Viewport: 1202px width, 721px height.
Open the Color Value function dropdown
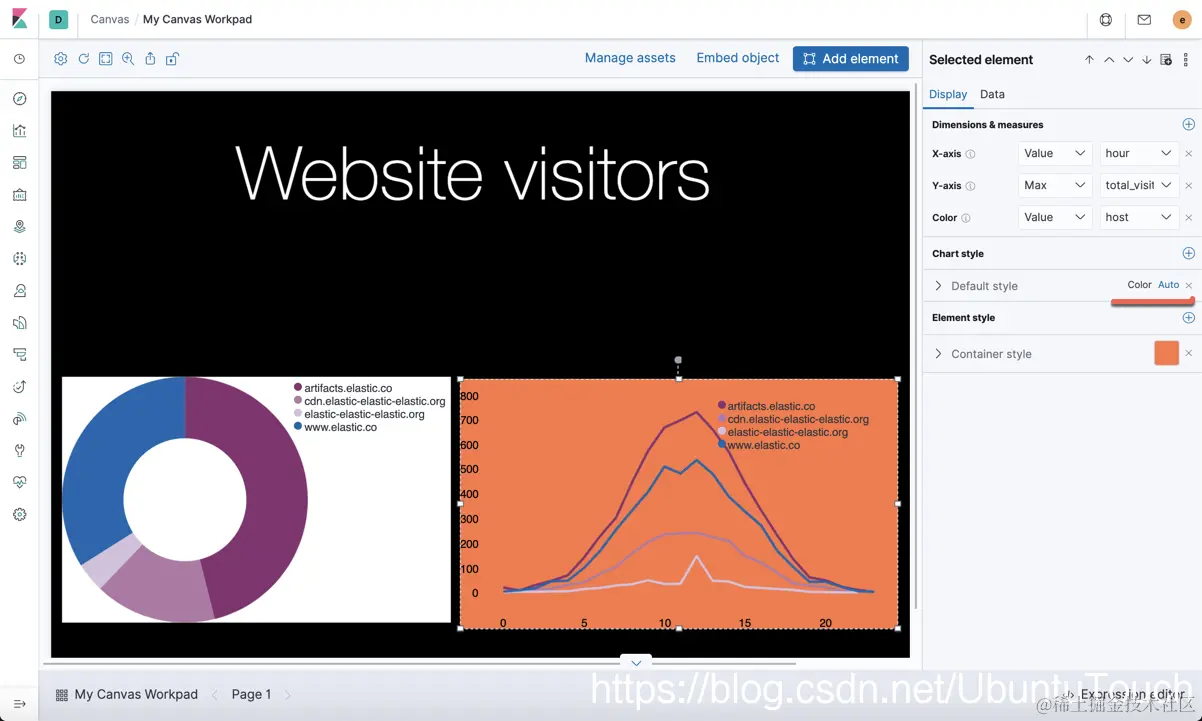1055,217
